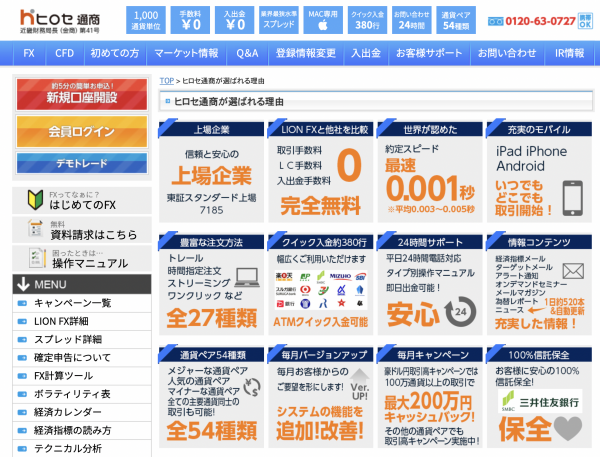The width and height of the screenshot is (600, 457).
Task: Open キャンペーン一覧 in side menu
Action: click(82, 303)
